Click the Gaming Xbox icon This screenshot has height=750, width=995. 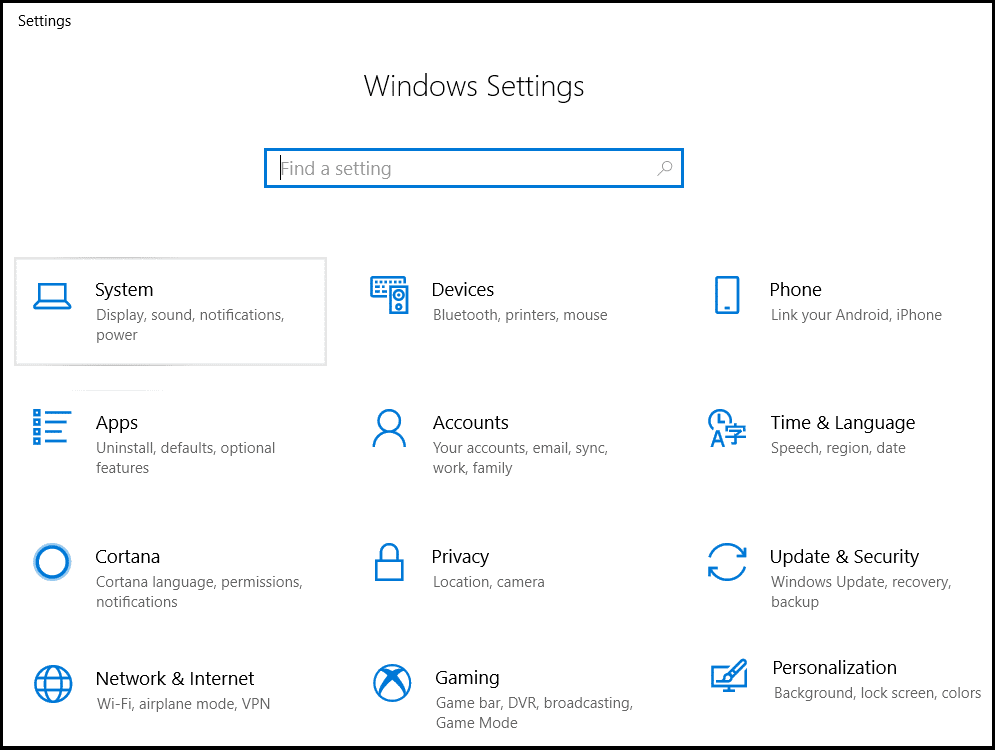391,684
